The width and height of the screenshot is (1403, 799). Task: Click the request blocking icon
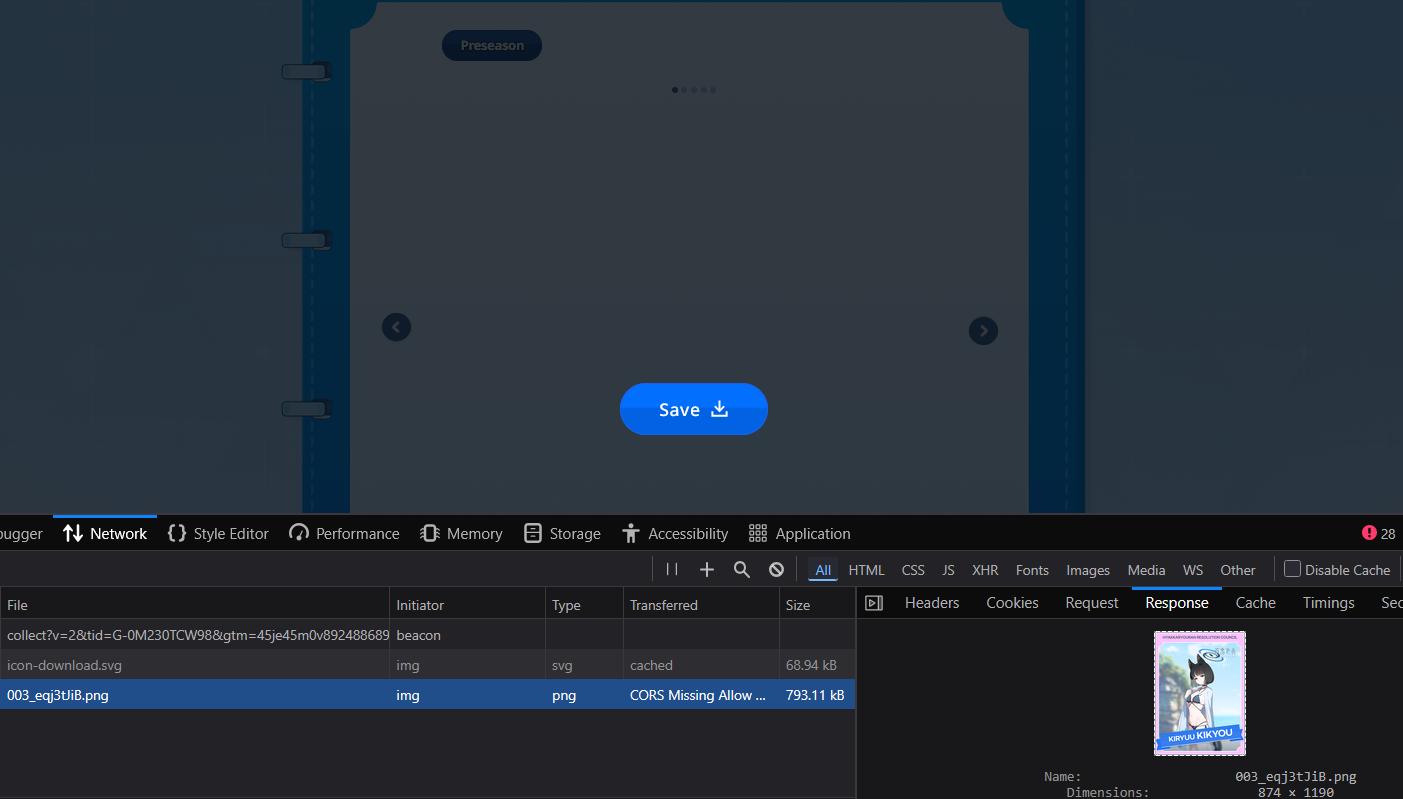point(776,569)
